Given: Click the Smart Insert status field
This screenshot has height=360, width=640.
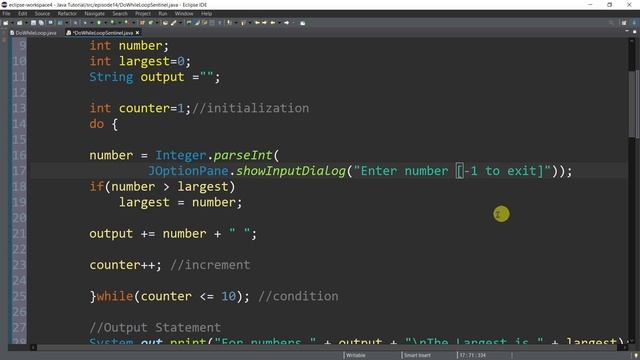Looking at the screenshot, I should coord(417,355).
